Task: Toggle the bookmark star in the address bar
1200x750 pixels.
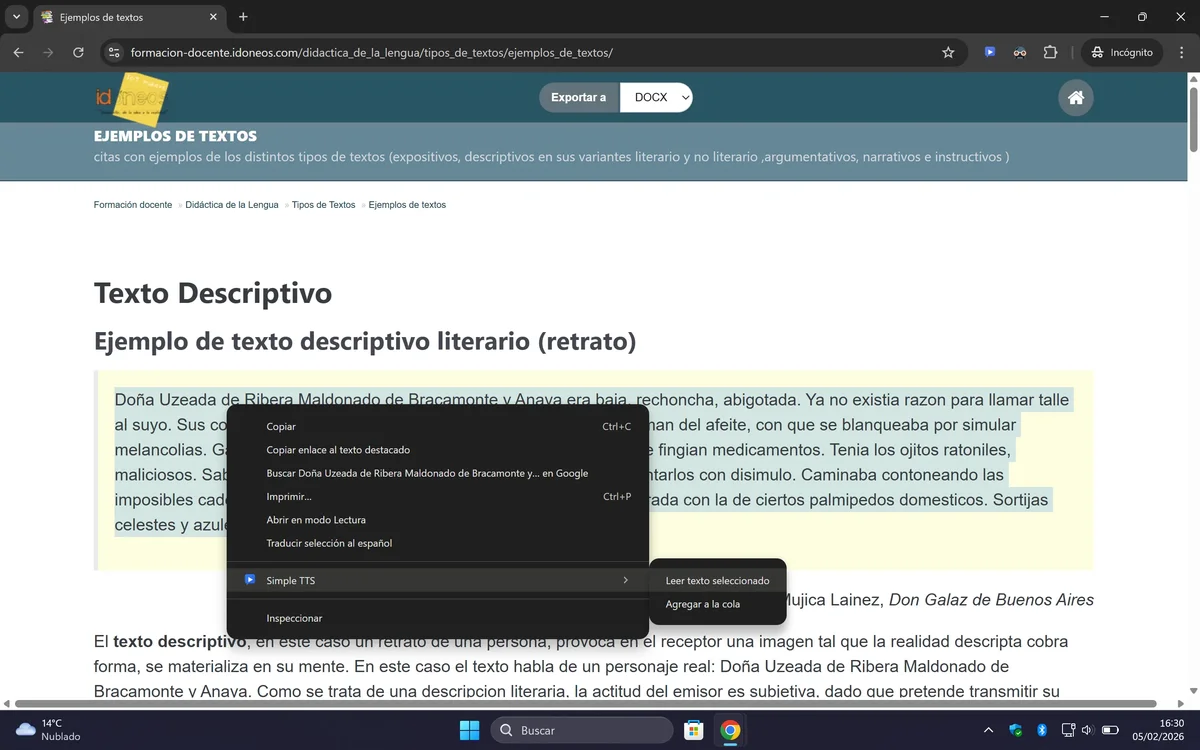Action: coord(947,52)
